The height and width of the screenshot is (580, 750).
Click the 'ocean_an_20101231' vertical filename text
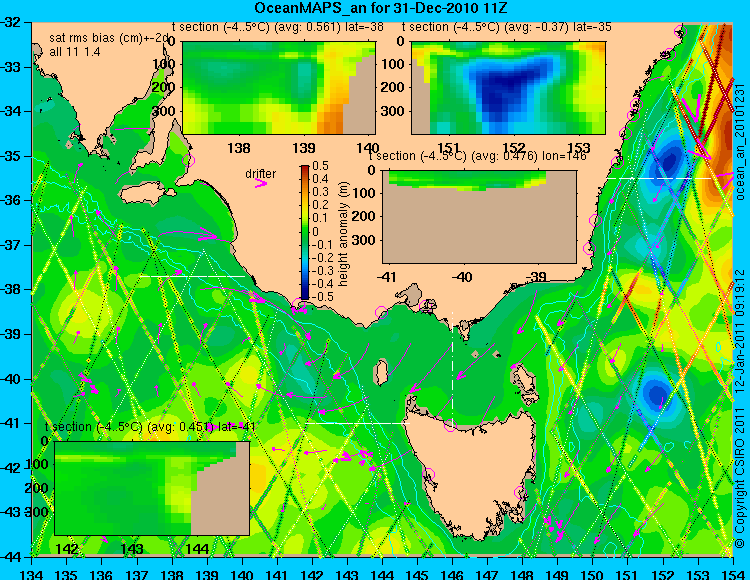point(740,142)
